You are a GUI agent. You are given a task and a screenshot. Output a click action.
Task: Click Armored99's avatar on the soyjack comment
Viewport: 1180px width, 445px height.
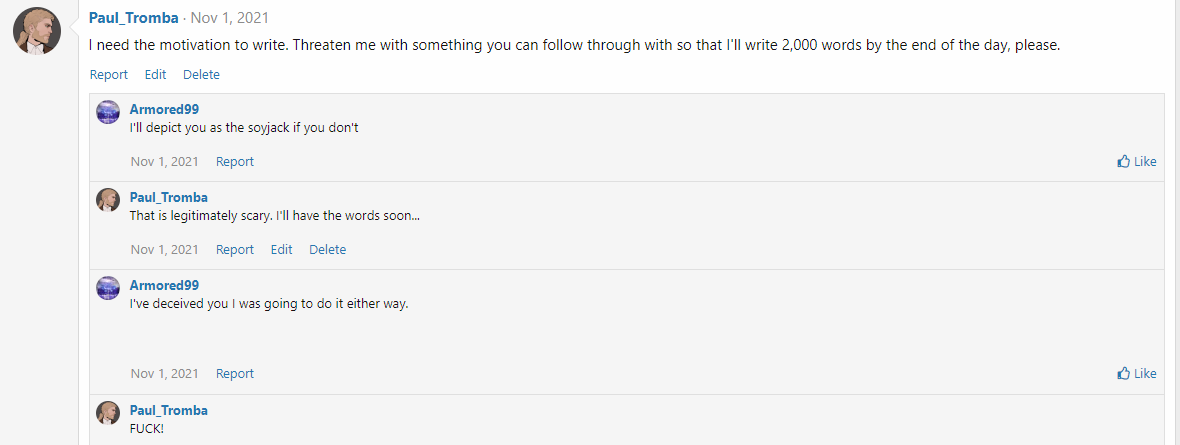(108, 112)
